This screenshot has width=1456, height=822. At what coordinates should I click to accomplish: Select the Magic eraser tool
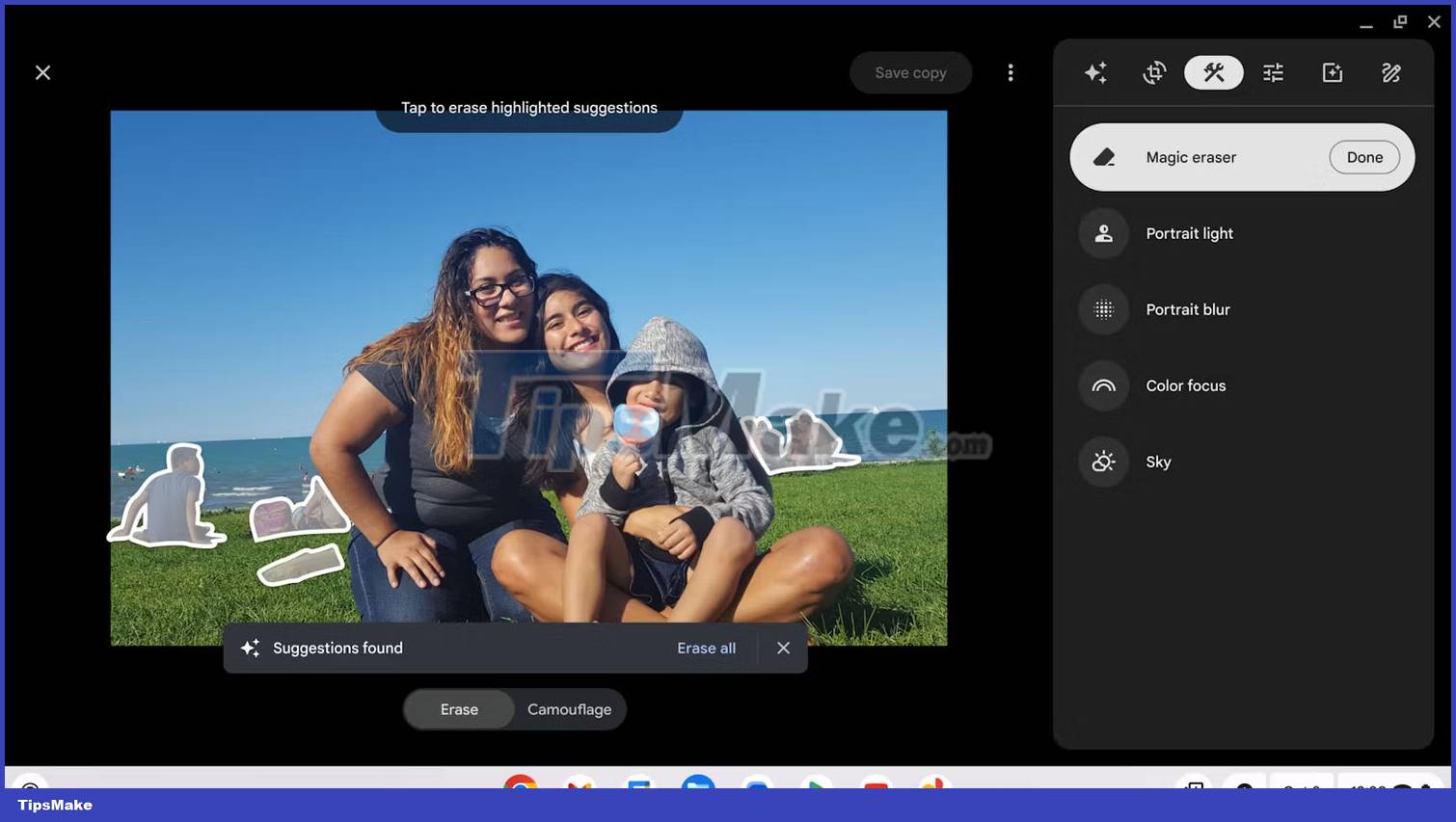pyautogui.click(x=1190, y=156)
